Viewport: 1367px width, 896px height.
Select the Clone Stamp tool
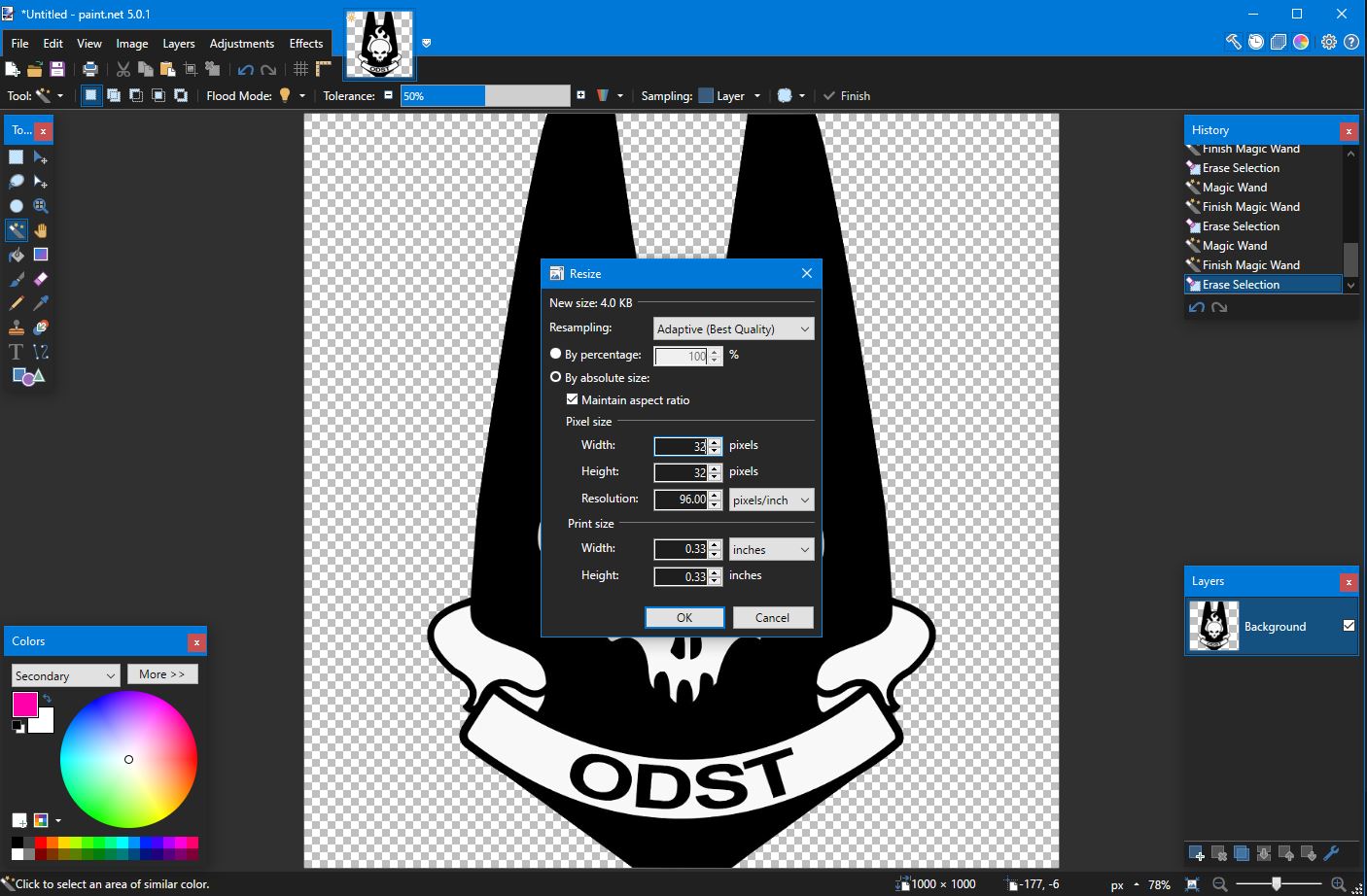(x=17, y=327)
